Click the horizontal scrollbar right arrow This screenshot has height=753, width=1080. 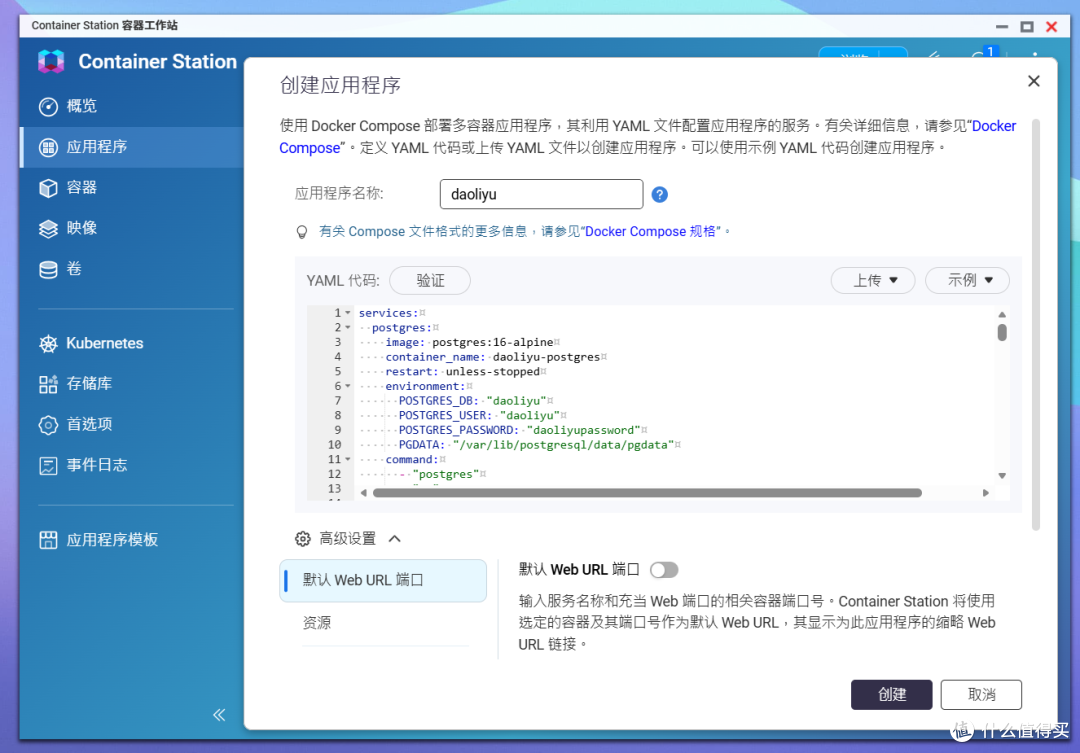[x=986, y=493]
